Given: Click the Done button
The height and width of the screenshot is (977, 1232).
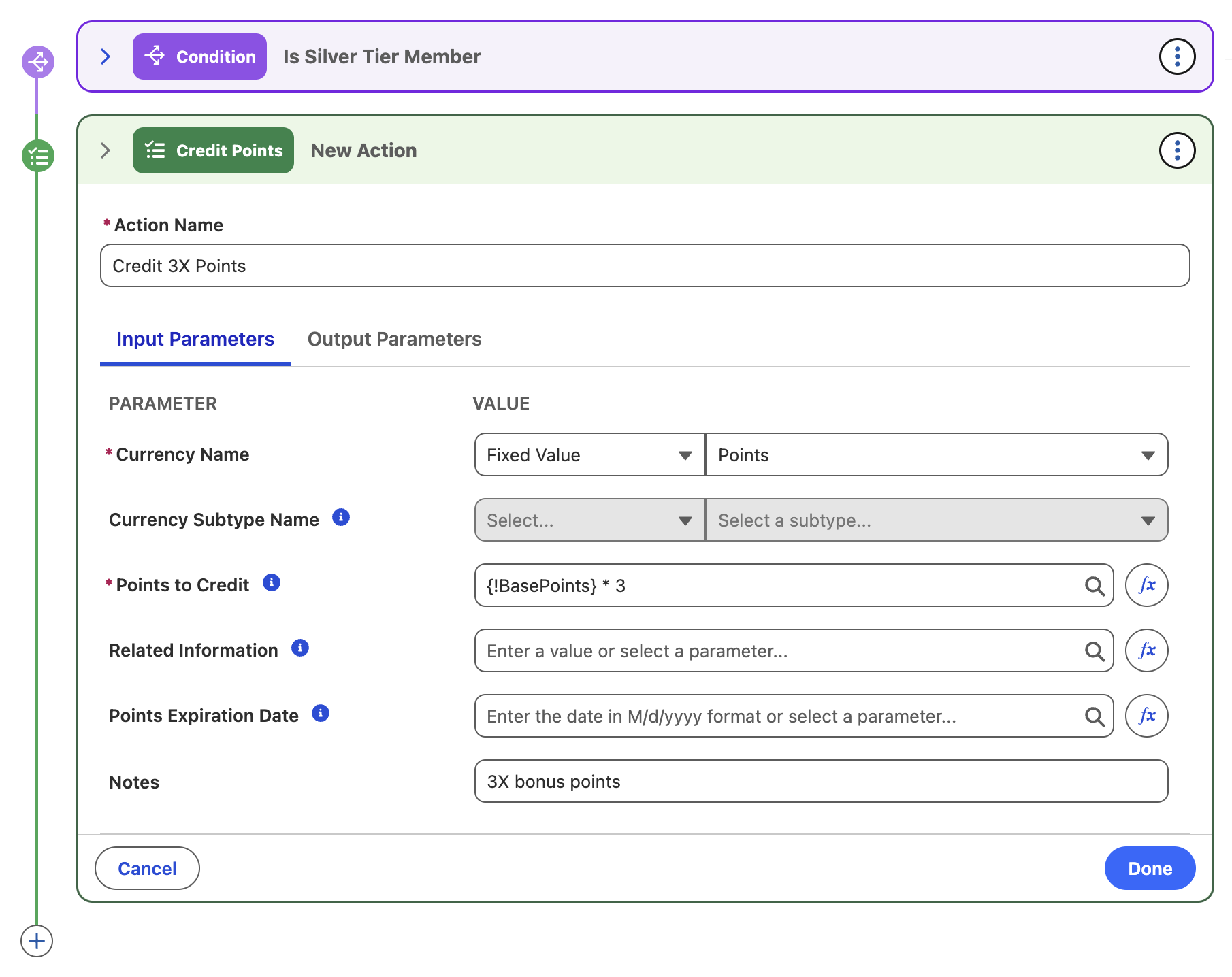Looking at the screenshot, I should pyautogui.click(x=1150, y=868).
